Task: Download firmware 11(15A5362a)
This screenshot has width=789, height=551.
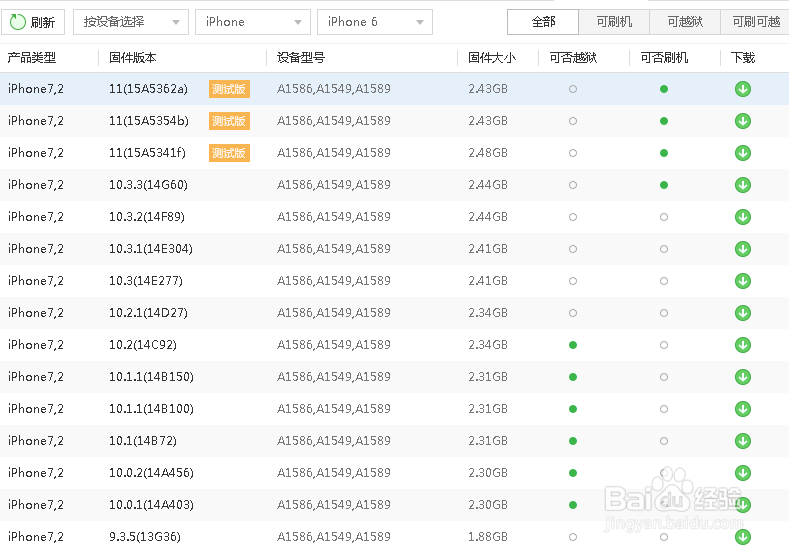Action: point(743,89)
